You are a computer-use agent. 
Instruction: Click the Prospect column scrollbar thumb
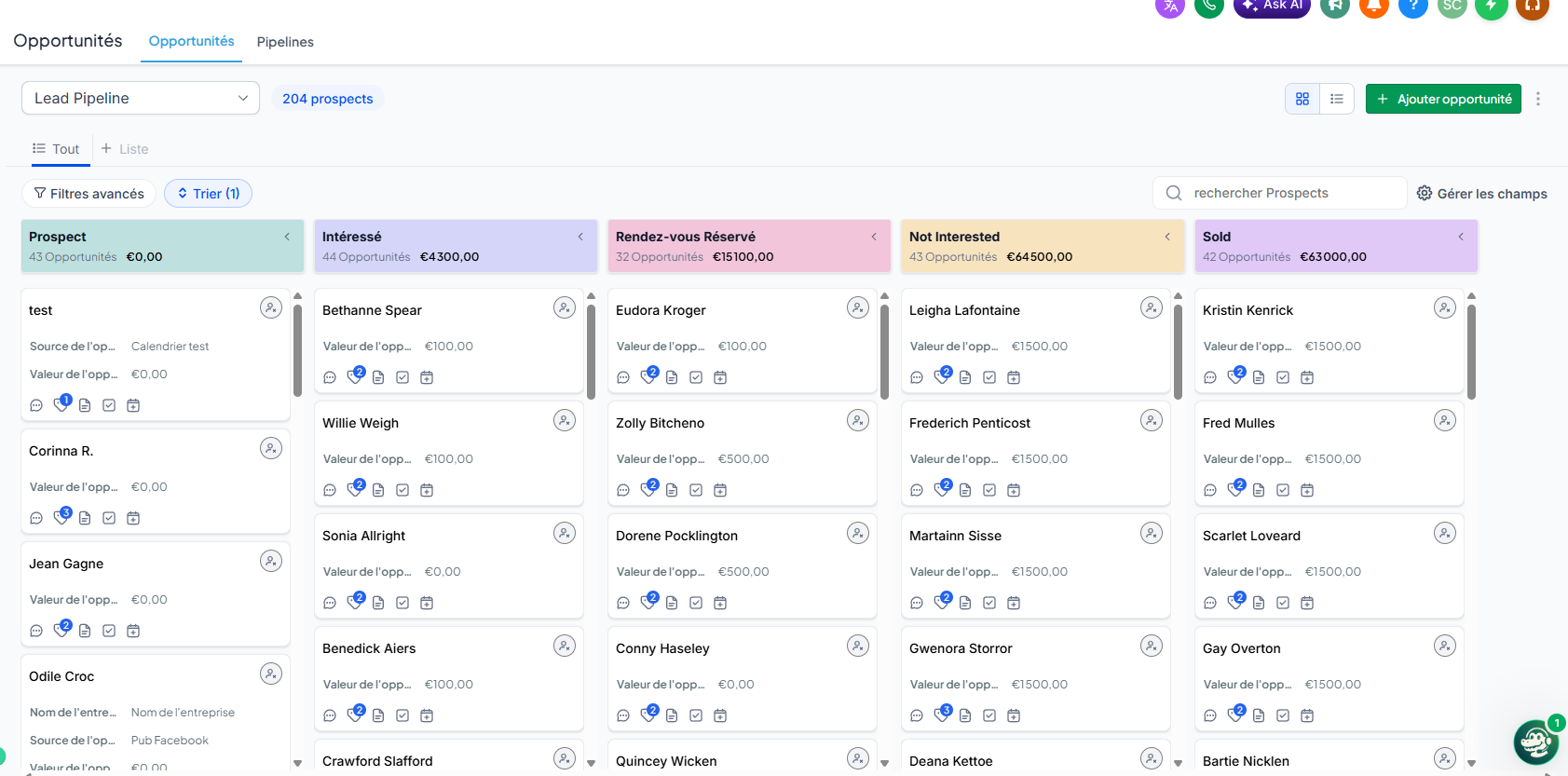[297, 350]
